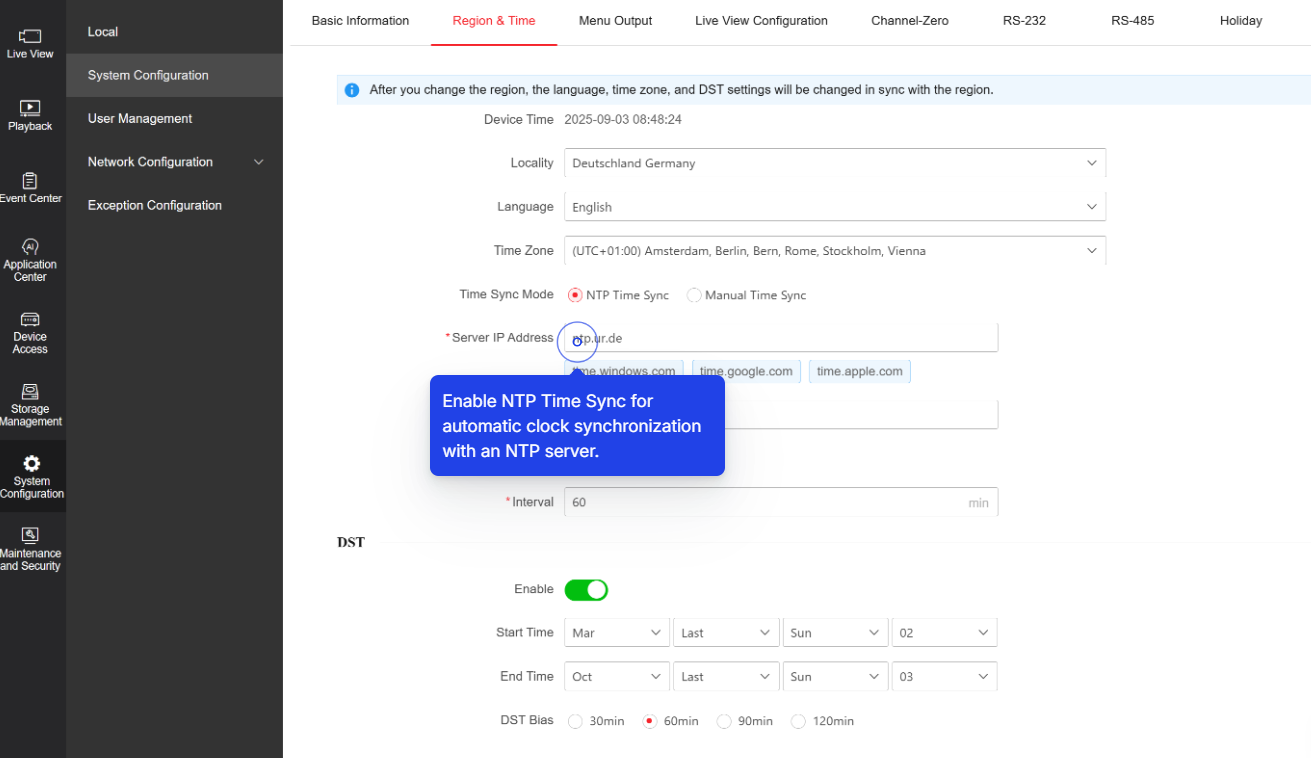Disable the DST Enable toggle
The image size is (1311, 758).
tap(586, 589)
